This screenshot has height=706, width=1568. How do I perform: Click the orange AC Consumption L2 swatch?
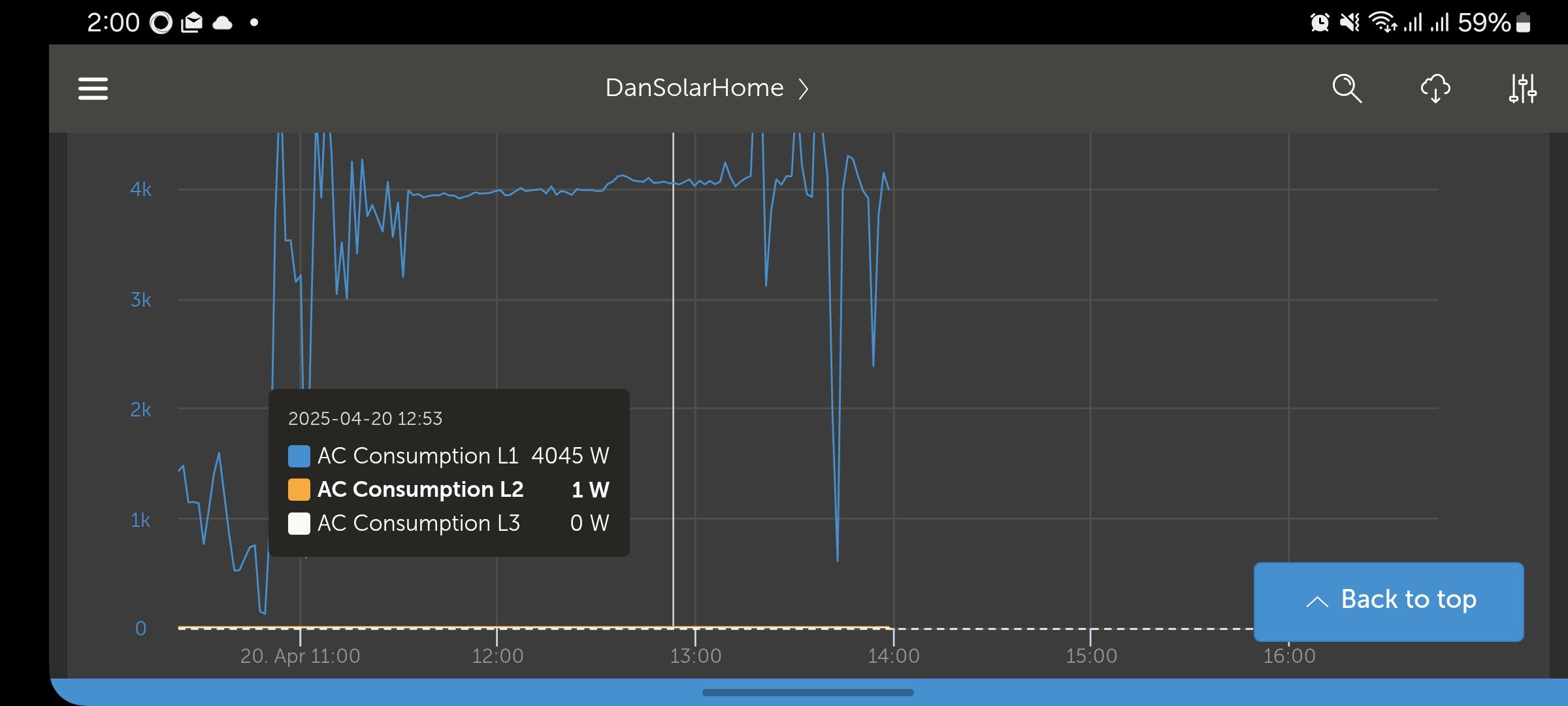point(299,490)
